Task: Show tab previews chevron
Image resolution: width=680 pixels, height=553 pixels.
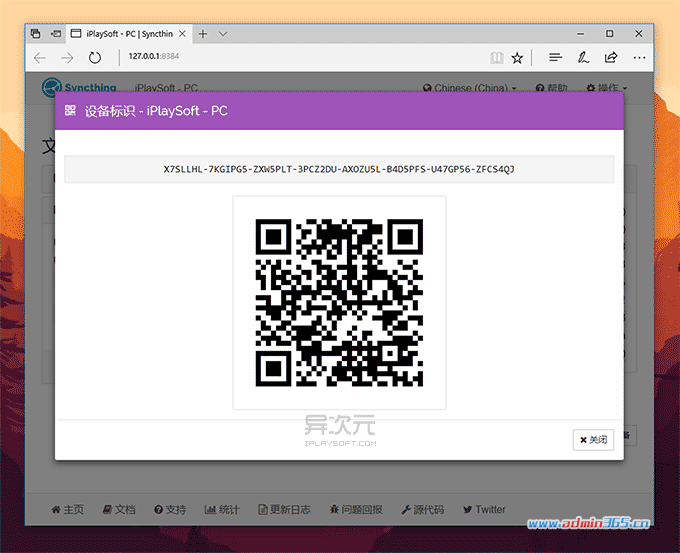Action: point(223,33)
